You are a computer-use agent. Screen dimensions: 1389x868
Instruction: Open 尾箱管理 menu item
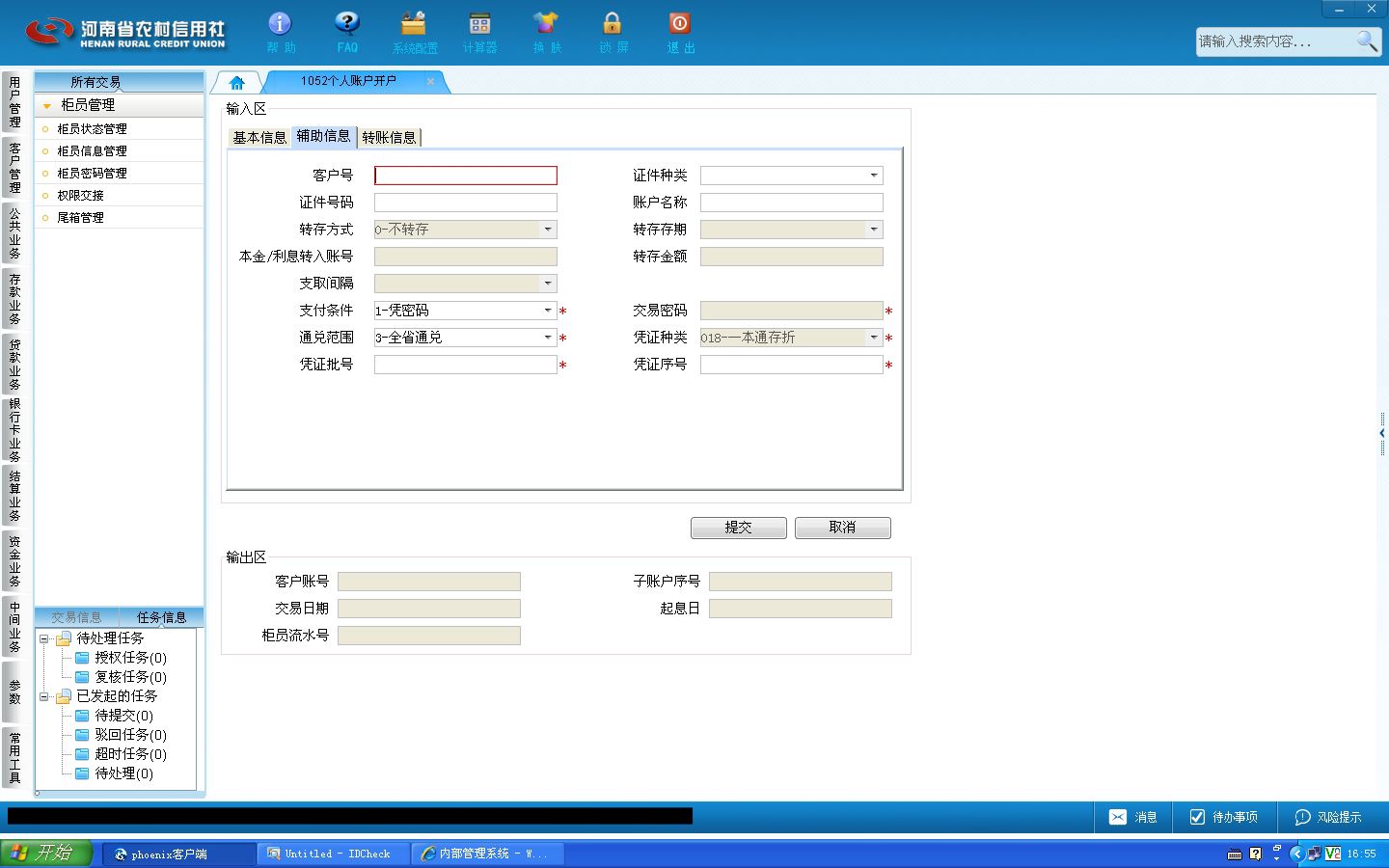point(119,217)
